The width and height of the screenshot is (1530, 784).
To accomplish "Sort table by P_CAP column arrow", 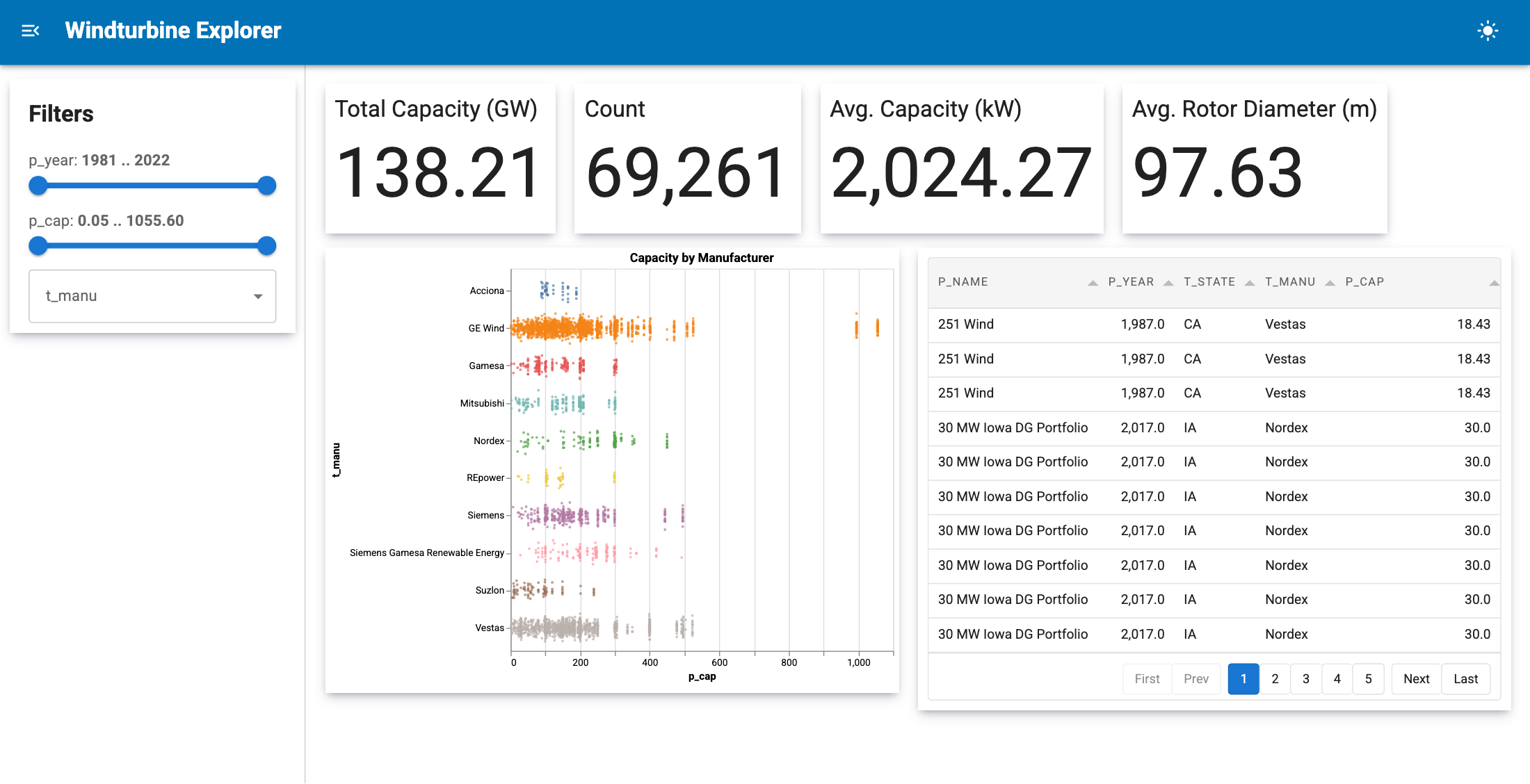I will click(1494, 283).
